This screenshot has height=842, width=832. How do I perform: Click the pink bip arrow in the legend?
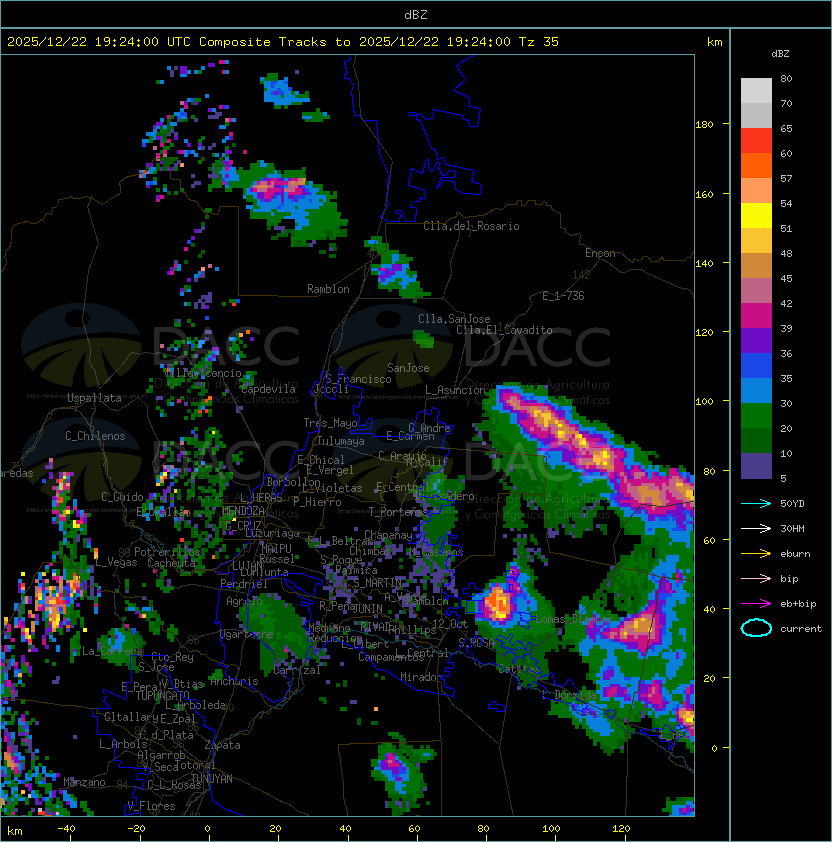(756, 579)
